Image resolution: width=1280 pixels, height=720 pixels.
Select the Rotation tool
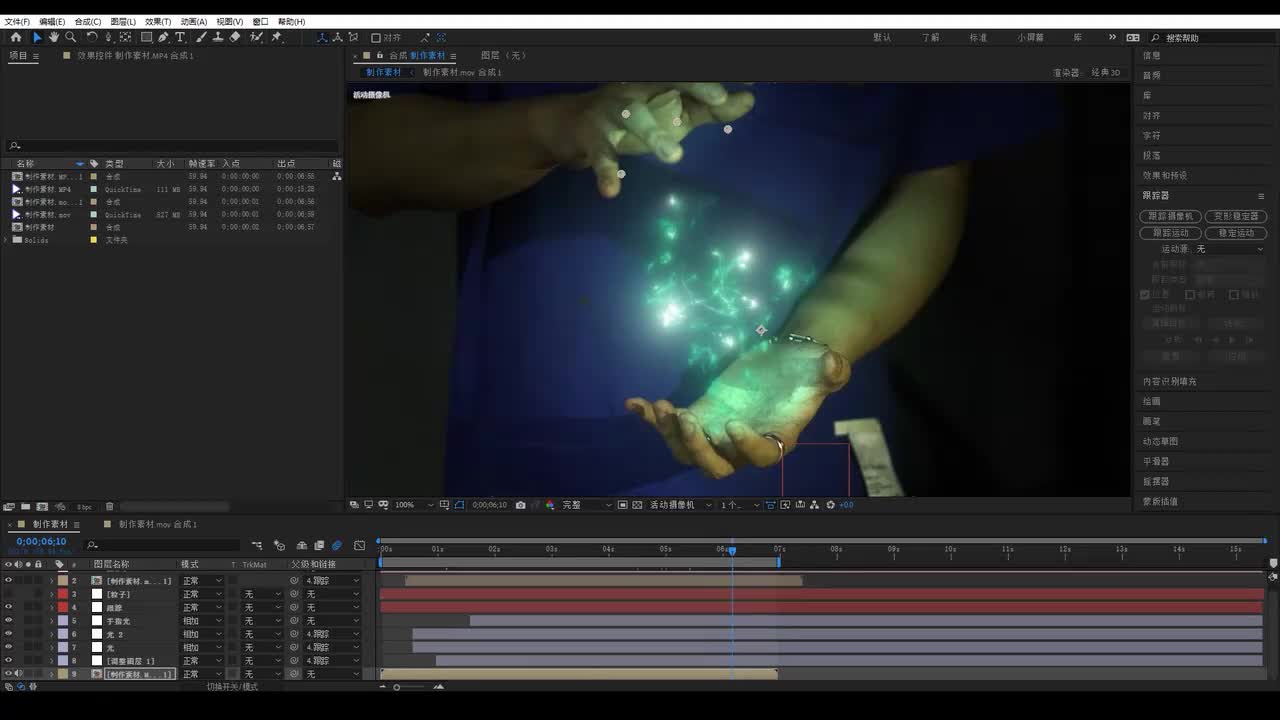(92, 37)
